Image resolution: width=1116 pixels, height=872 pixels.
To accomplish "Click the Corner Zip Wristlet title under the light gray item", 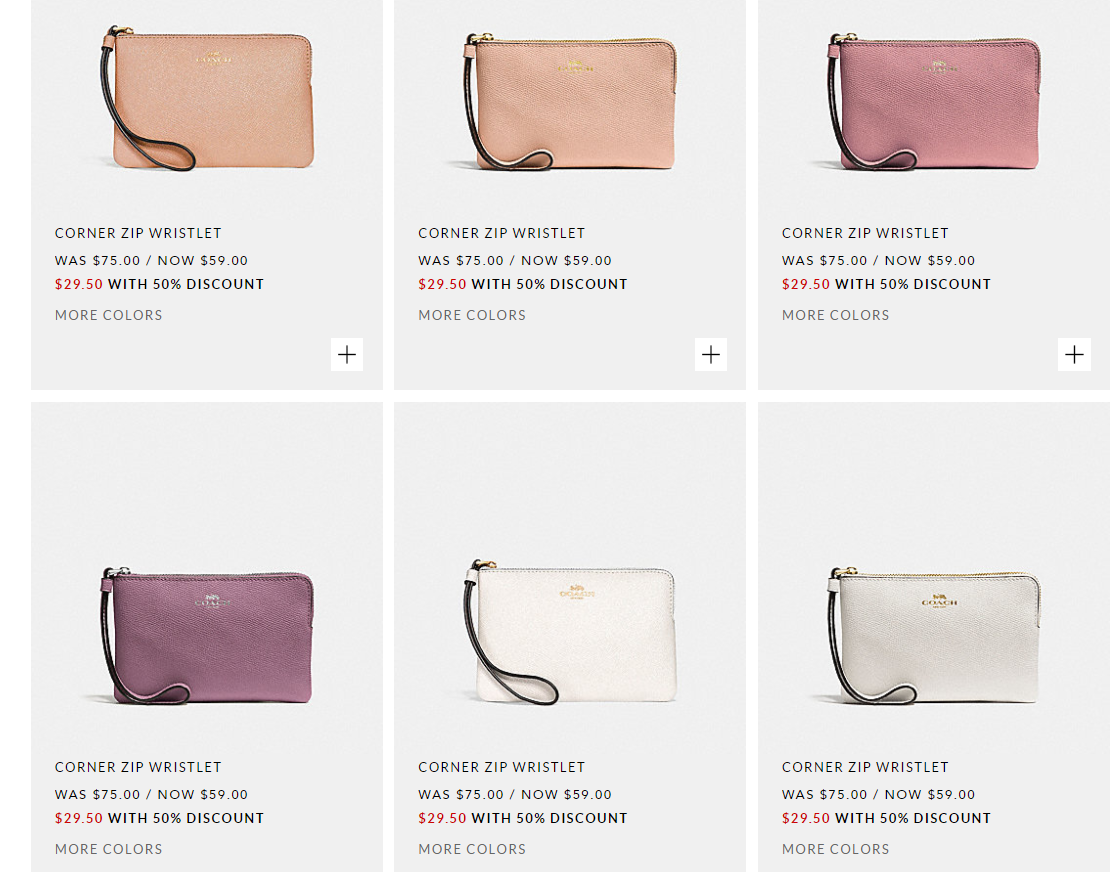I will (865, 767).
